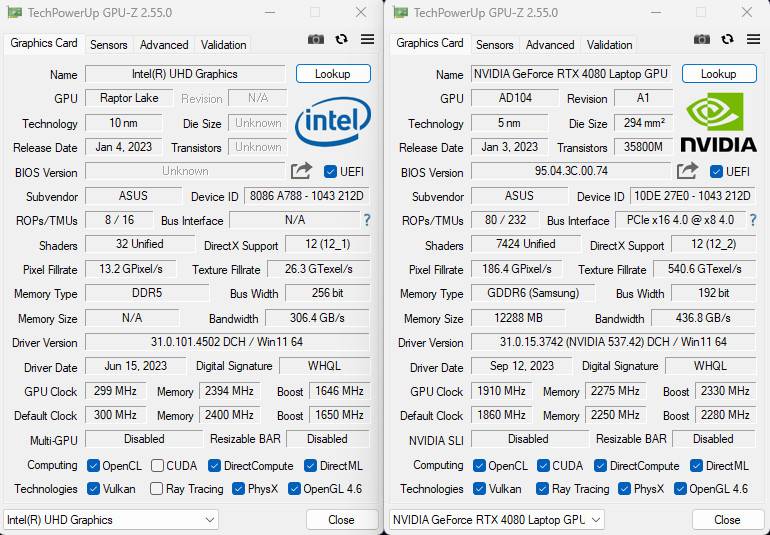Click the Bus Interface question mark for NVIDIA
Viewport: 770px width, 535px height.
click(753, 220)
